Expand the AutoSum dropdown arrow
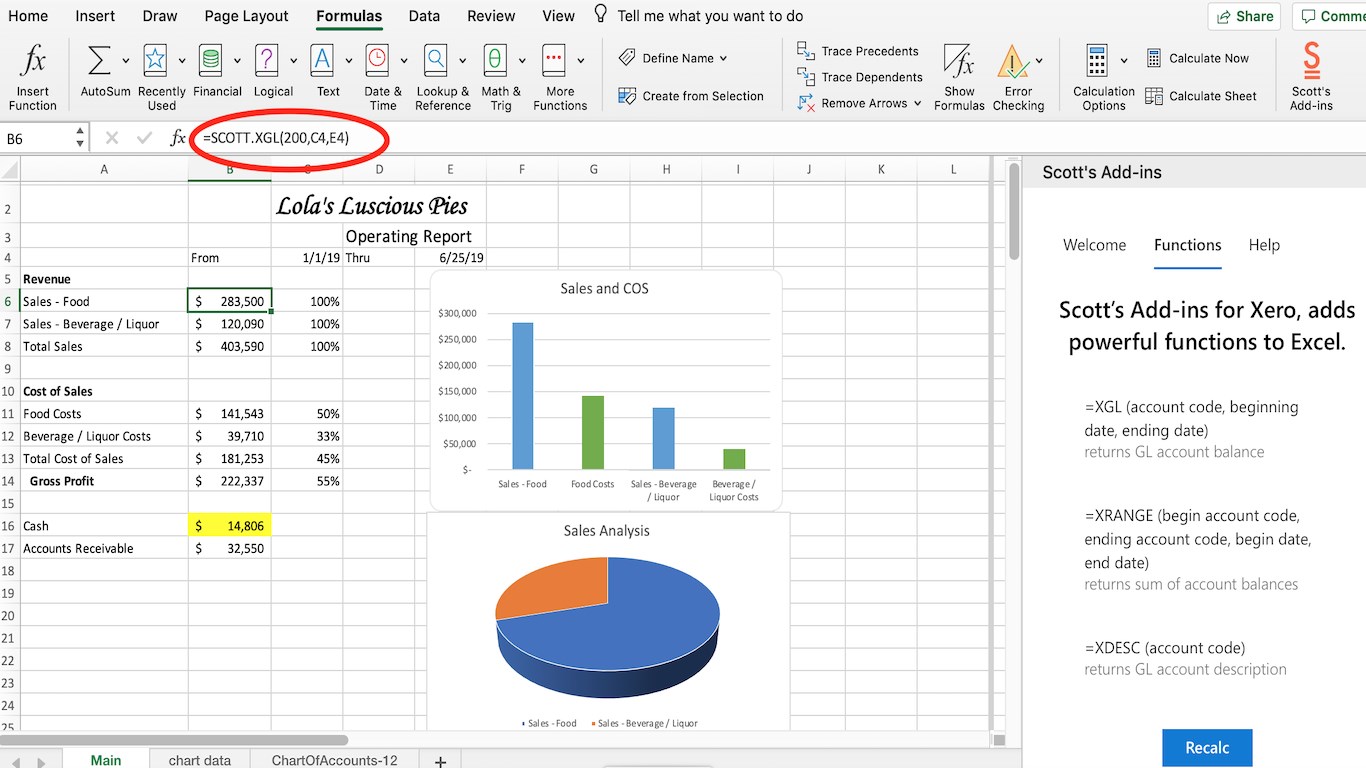The width and height of the screenshot is (1366, 768). [126, 61]
